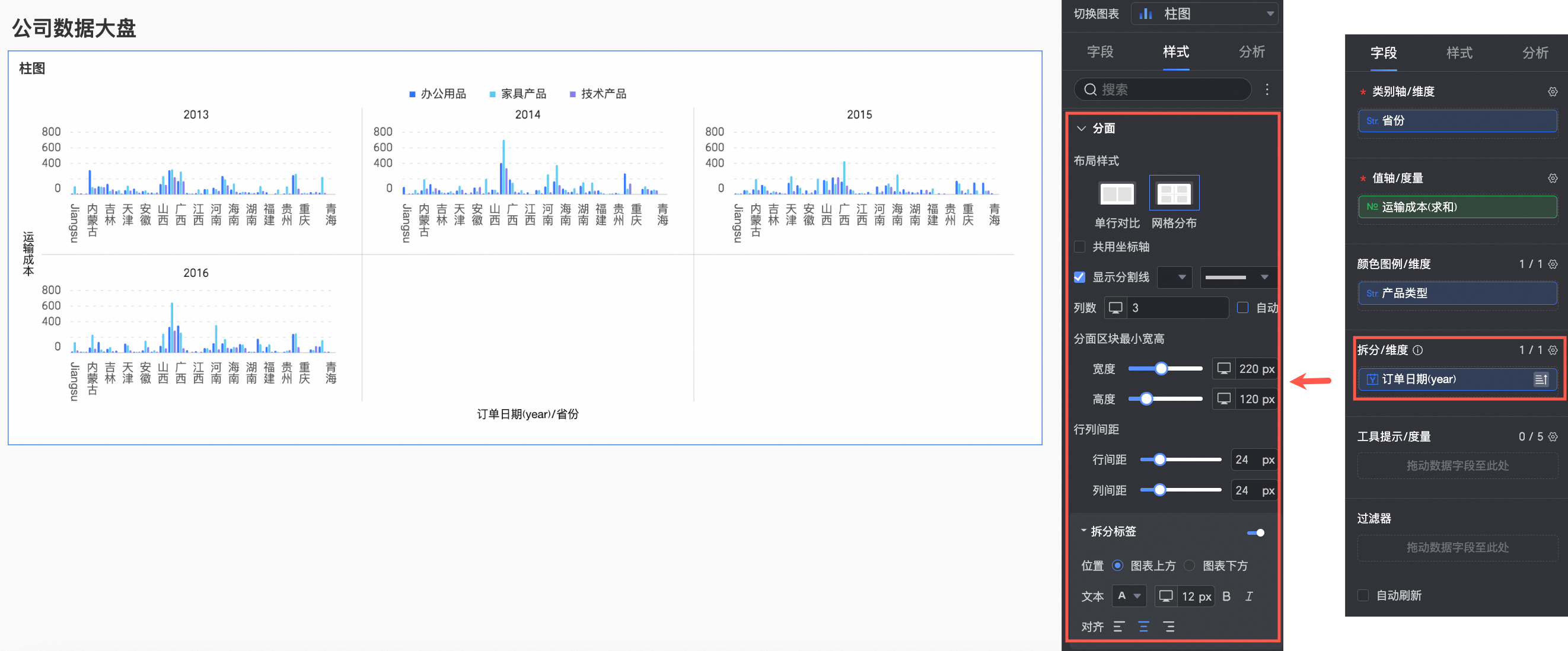This screenshot has height=651, width=1568.
Task: Click the 宽度 slider handle
Action: 1161,369
